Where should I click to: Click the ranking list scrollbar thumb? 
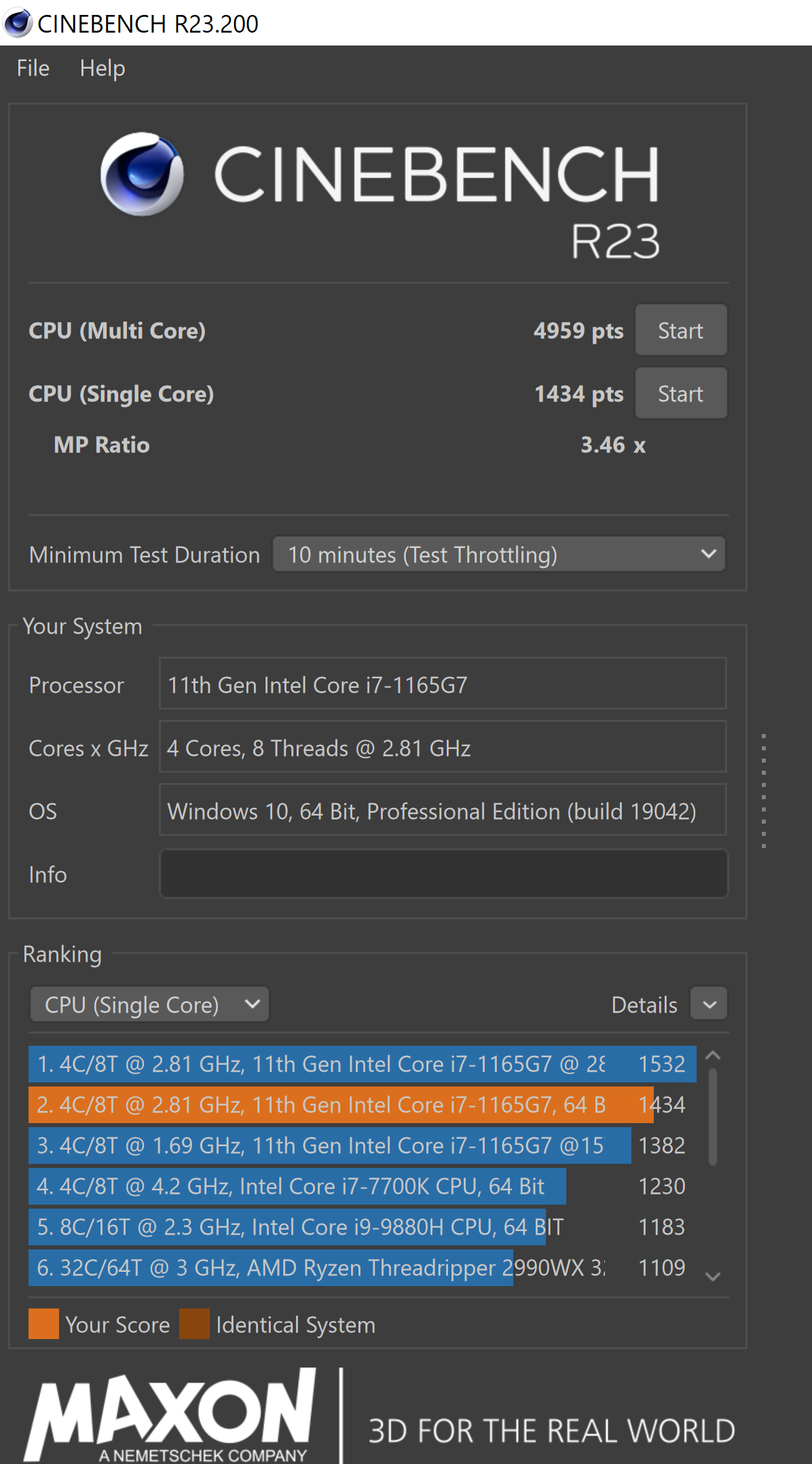point(713,1116)
